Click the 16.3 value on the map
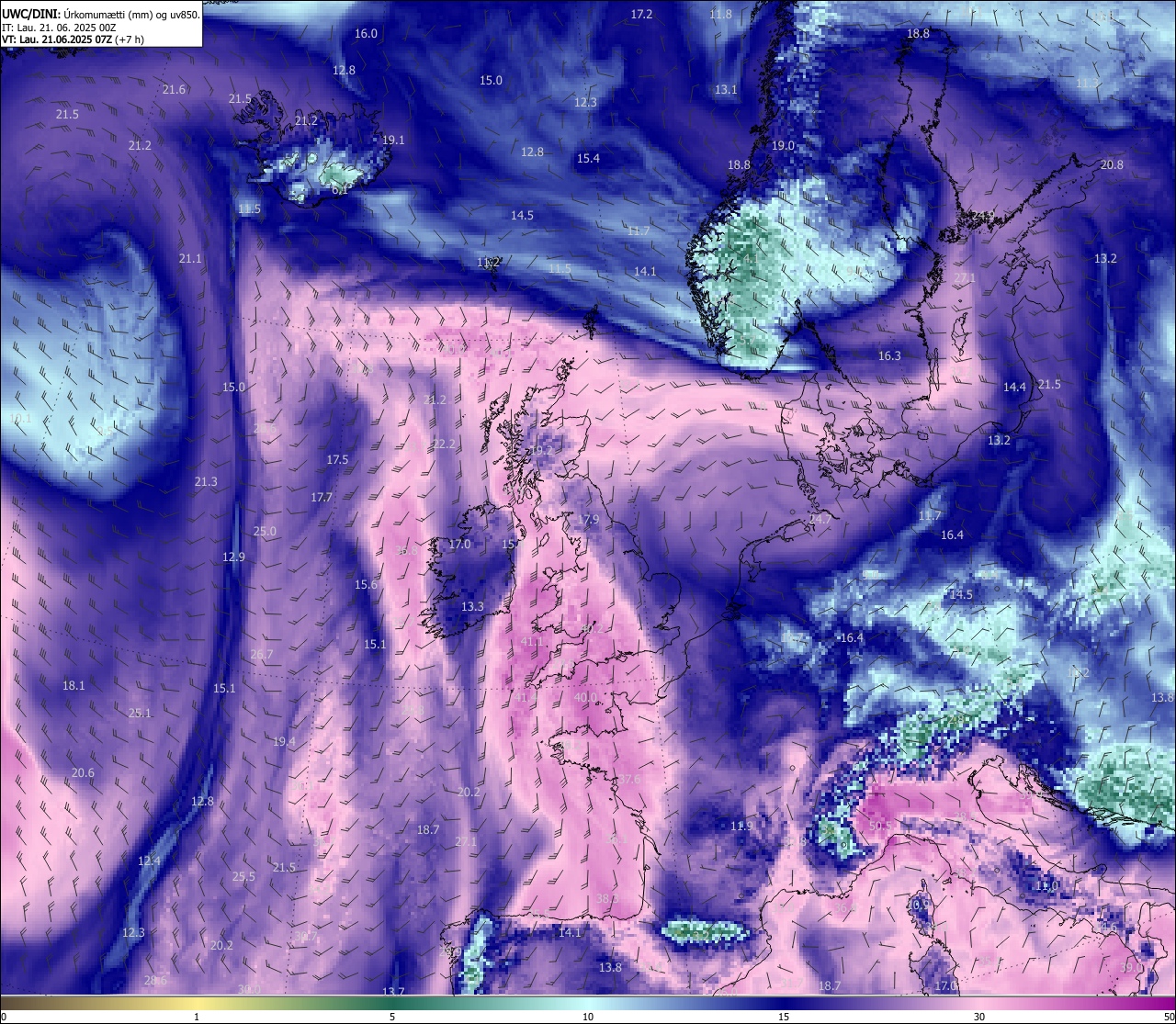Screen dimensions: 1176x1024 (x=889, y=355)
